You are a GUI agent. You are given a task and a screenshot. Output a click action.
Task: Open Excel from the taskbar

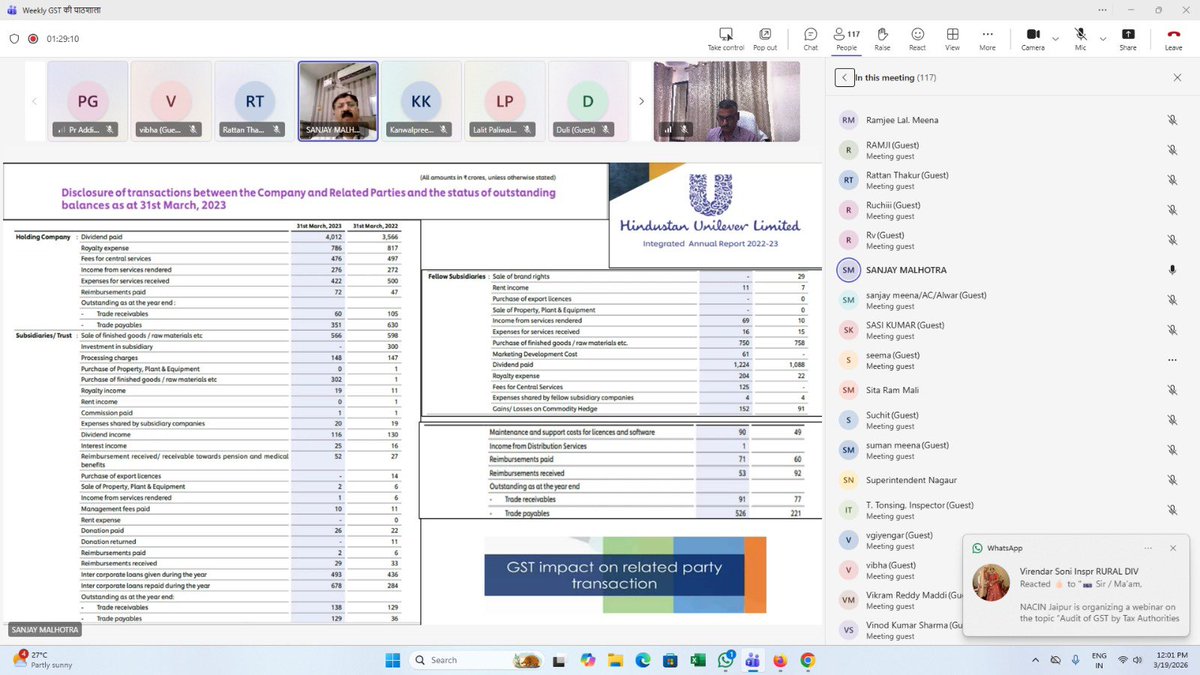click(x=698, y=660)
